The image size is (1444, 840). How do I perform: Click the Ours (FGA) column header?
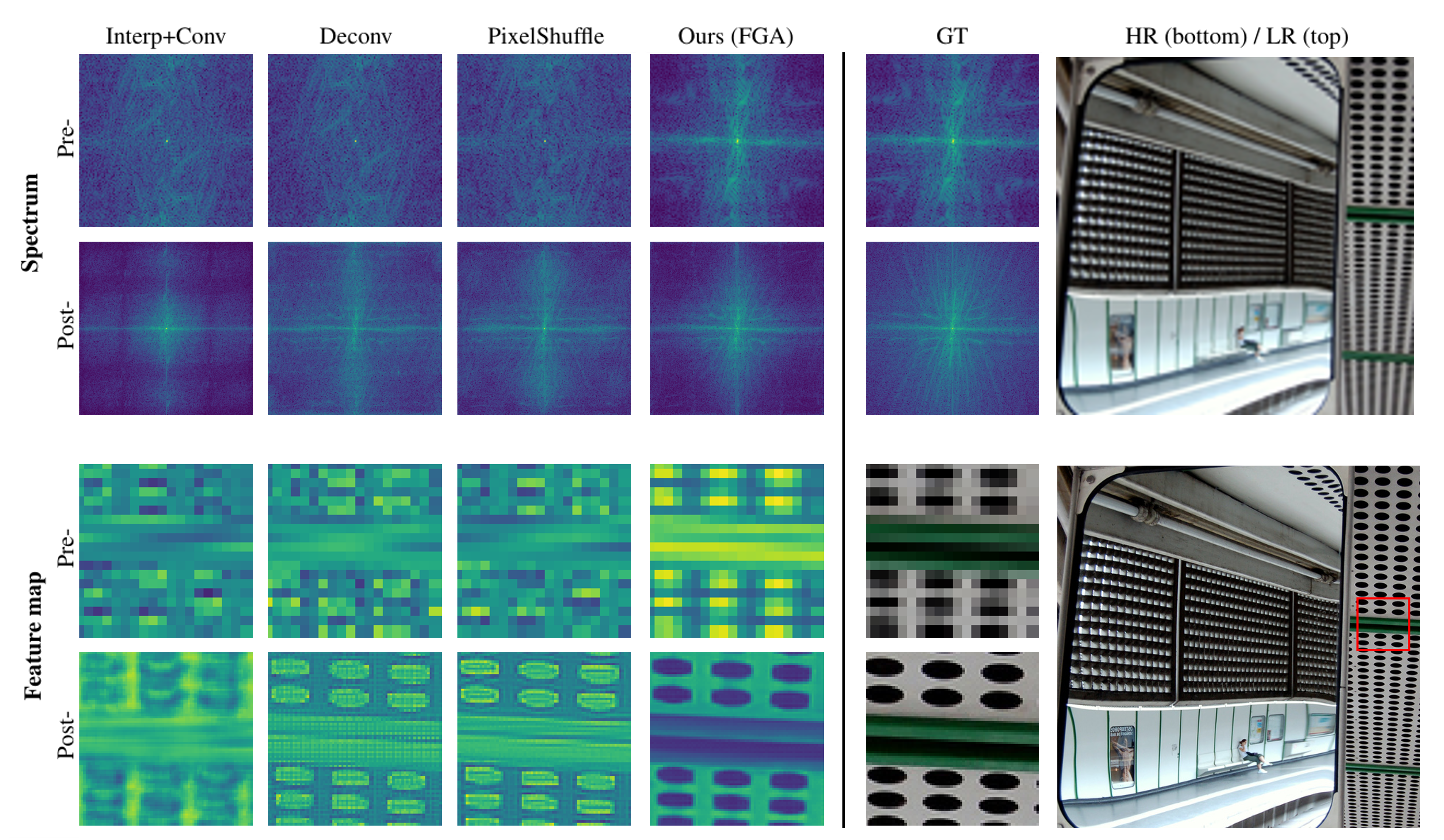pyautogui.click(x=736, y=37)
